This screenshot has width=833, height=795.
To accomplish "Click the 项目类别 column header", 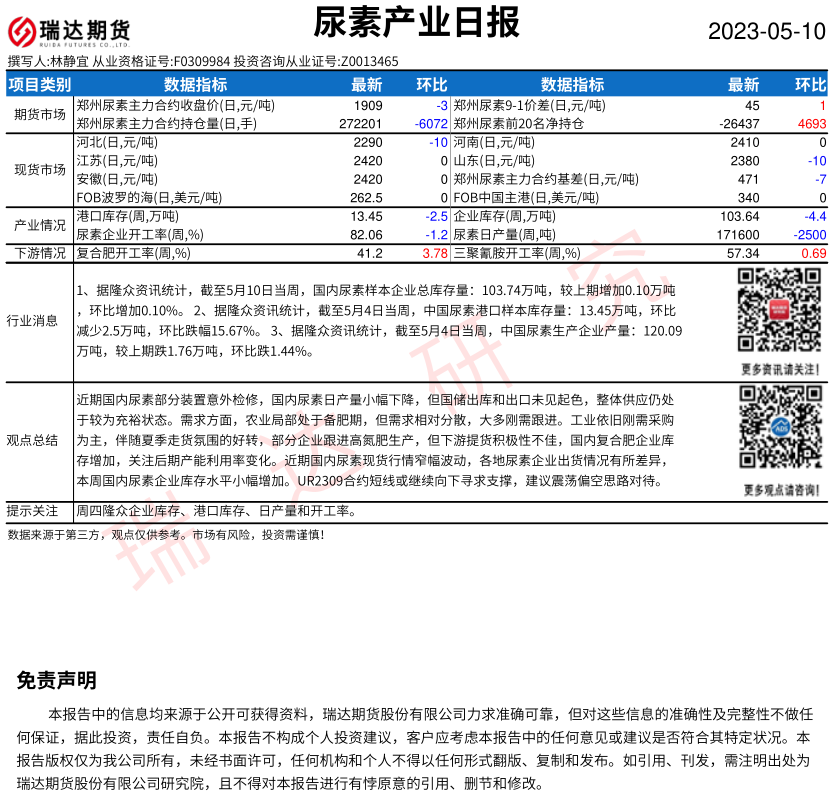I will pyautogui.click(x=40, y=84).
